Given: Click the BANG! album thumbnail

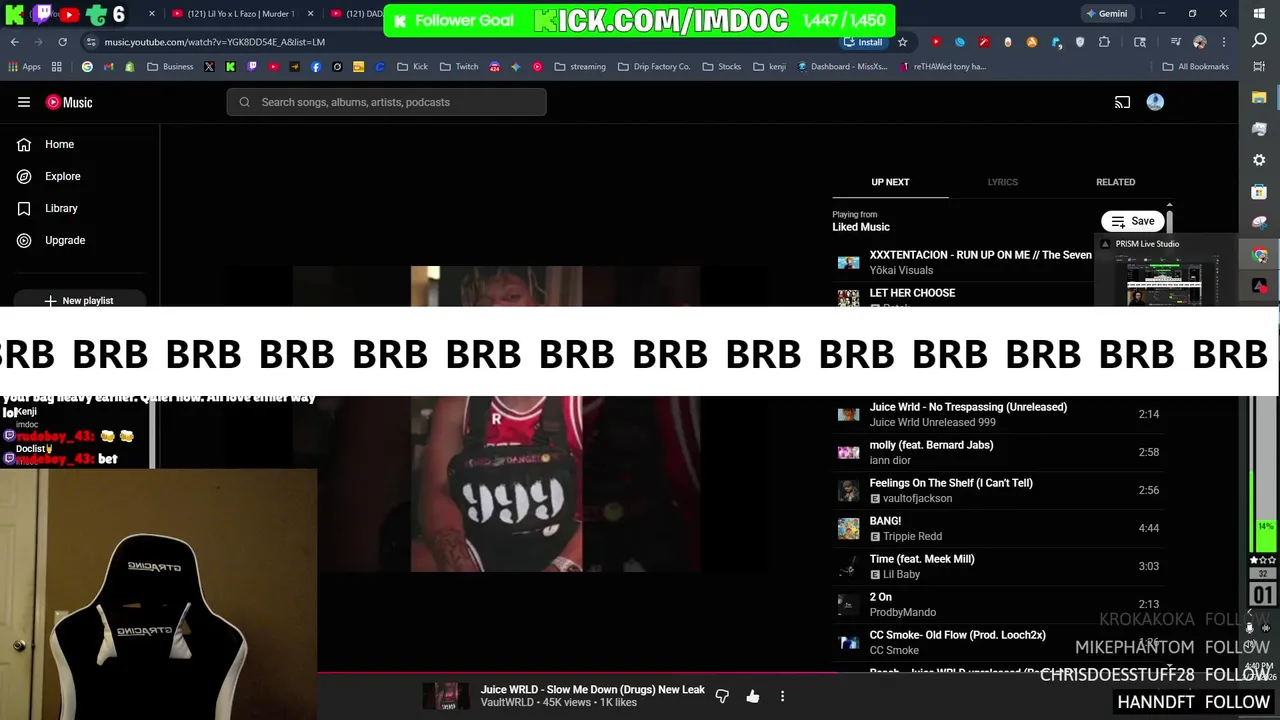Looking at the screenshot, I should click(x=848, y=528).
